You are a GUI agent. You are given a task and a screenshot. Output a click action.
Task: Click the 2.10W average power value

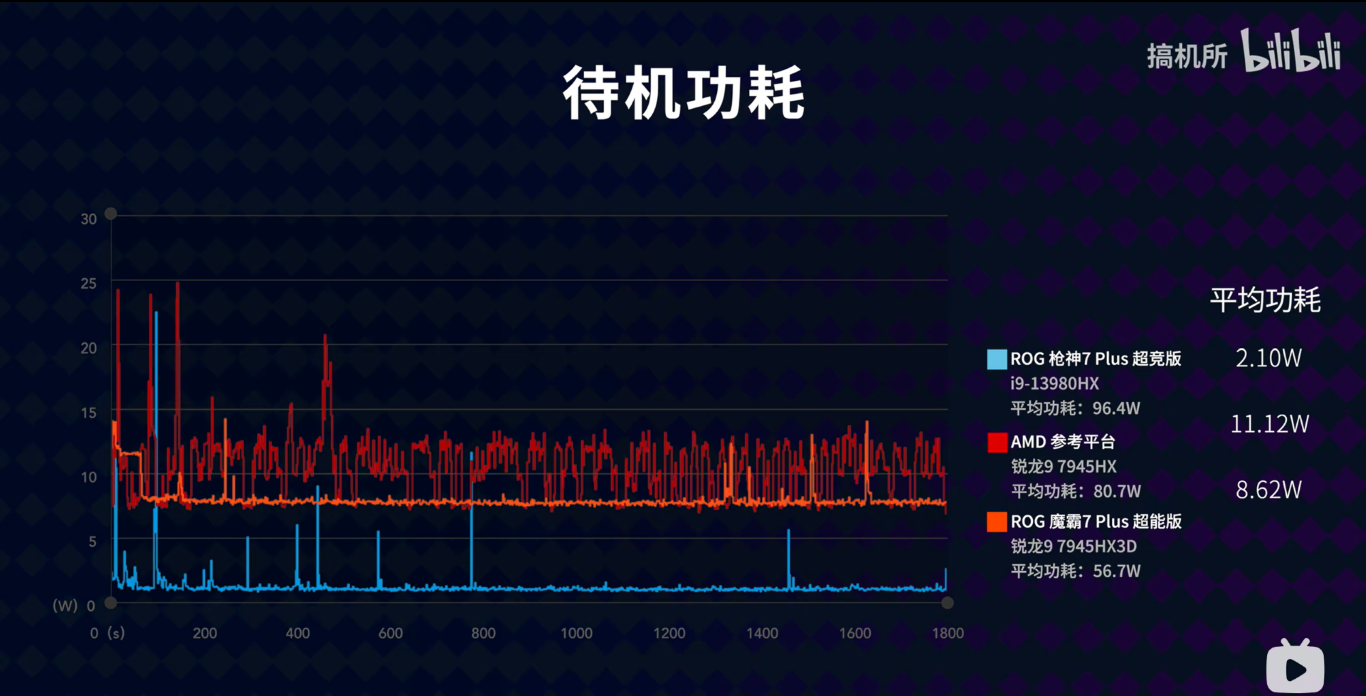tap(1268, 358)
